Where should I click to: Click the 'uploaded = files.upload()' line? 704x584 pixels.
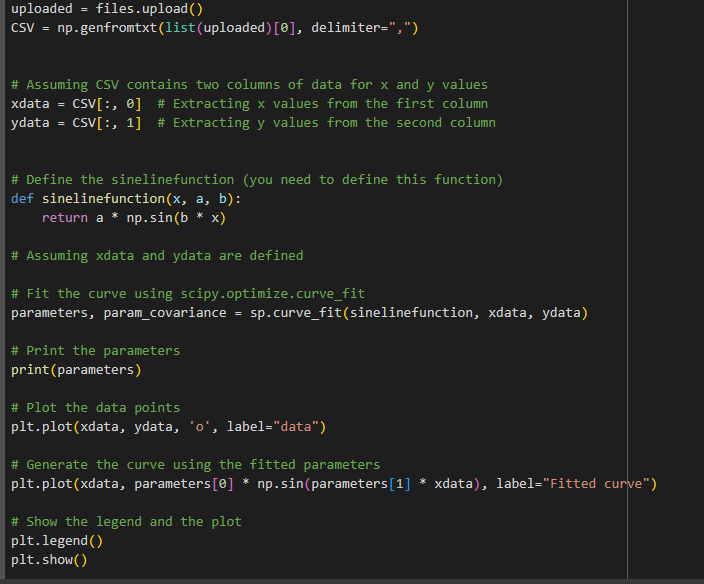pyautogui.click(x=107, y=9)
